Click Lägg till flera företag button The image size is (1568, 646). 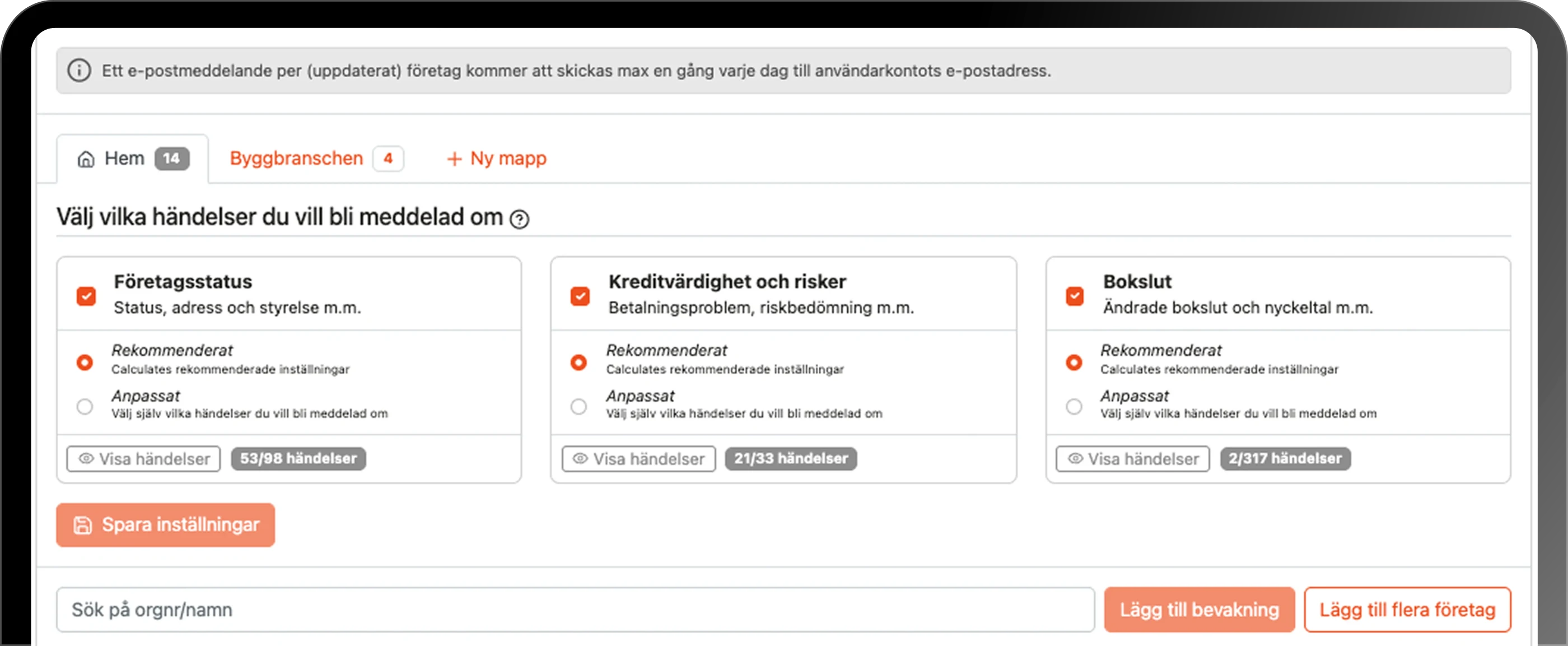1407,610
